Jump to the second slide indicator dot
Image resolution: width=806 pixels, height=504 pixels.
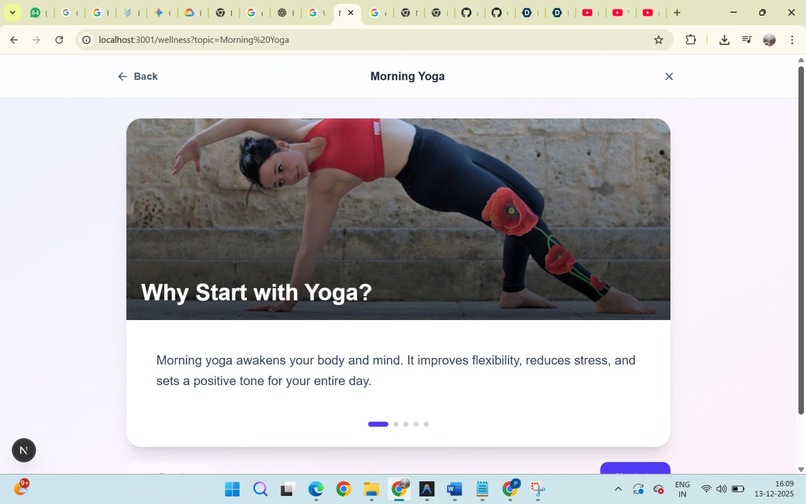click(396, 424)
